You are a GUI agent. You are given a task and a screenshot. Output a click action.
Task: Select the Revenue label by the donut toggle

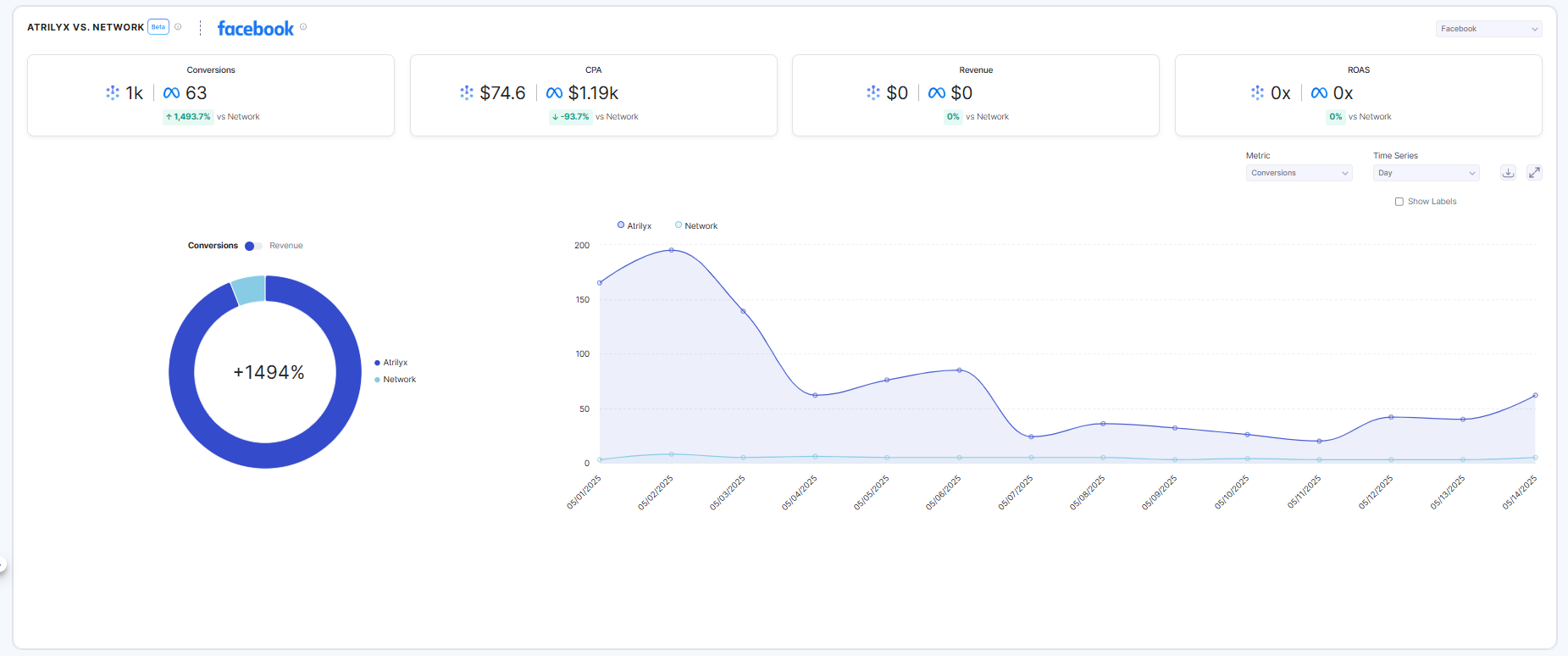286,246
